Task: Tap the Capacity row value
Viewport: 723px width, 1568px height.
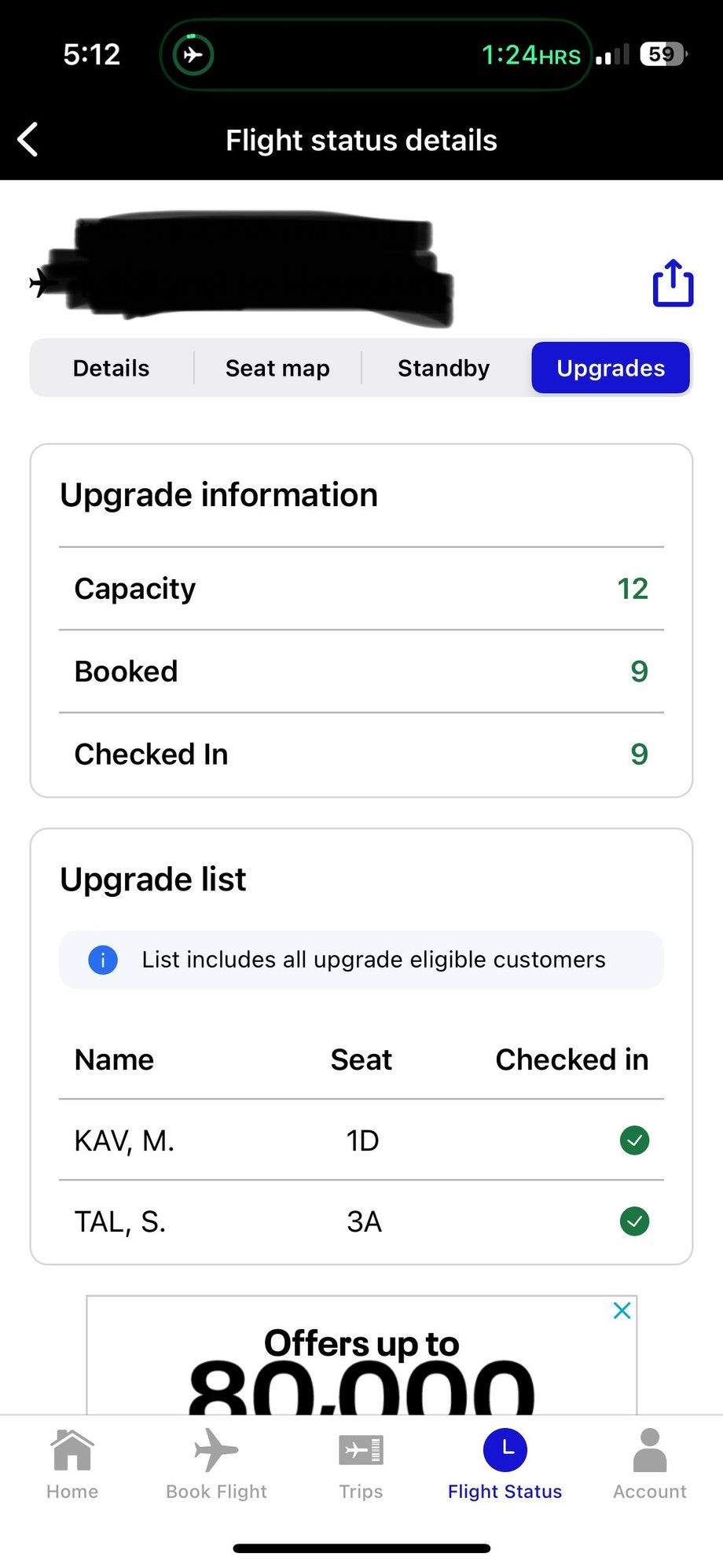Action: pos(632,589)
